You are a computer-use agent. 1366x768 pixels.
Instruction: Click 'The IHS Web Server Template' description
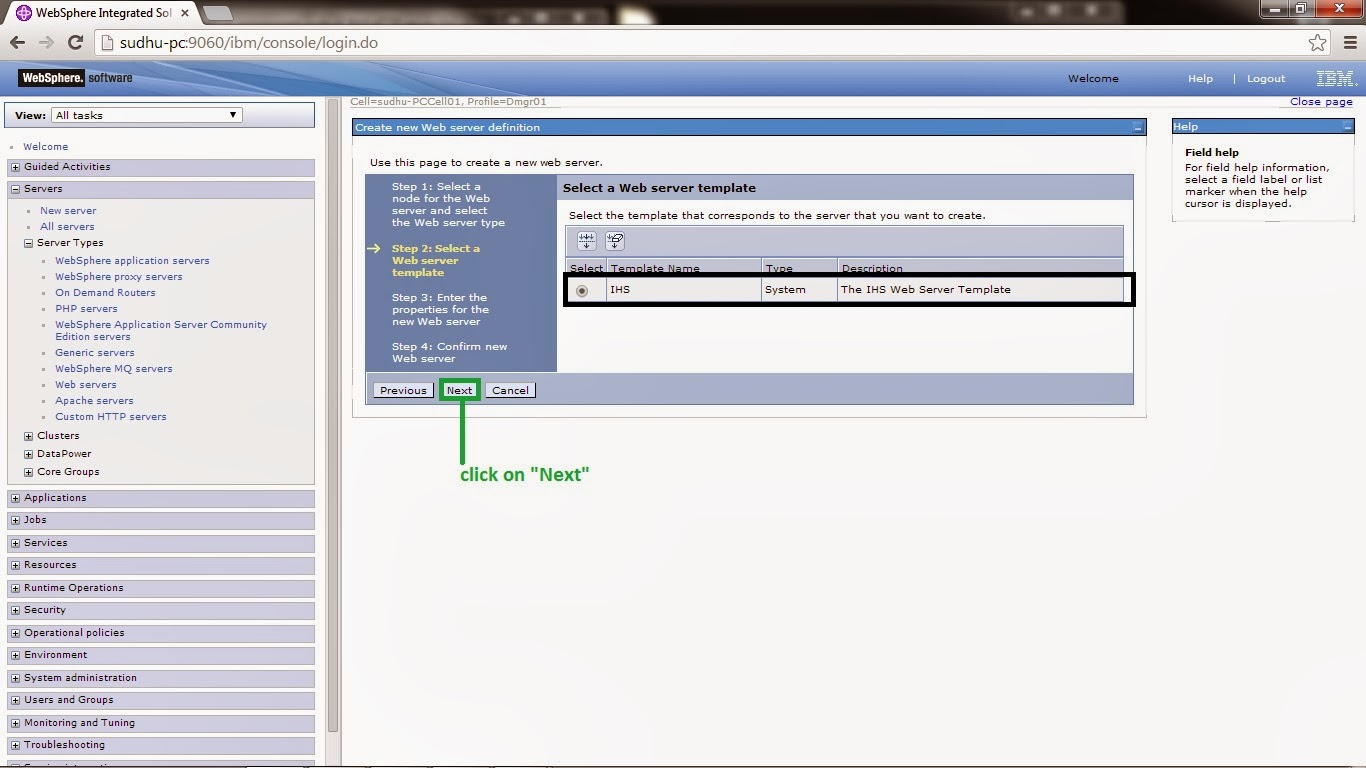pyautogui.click(x=925, y=290)
